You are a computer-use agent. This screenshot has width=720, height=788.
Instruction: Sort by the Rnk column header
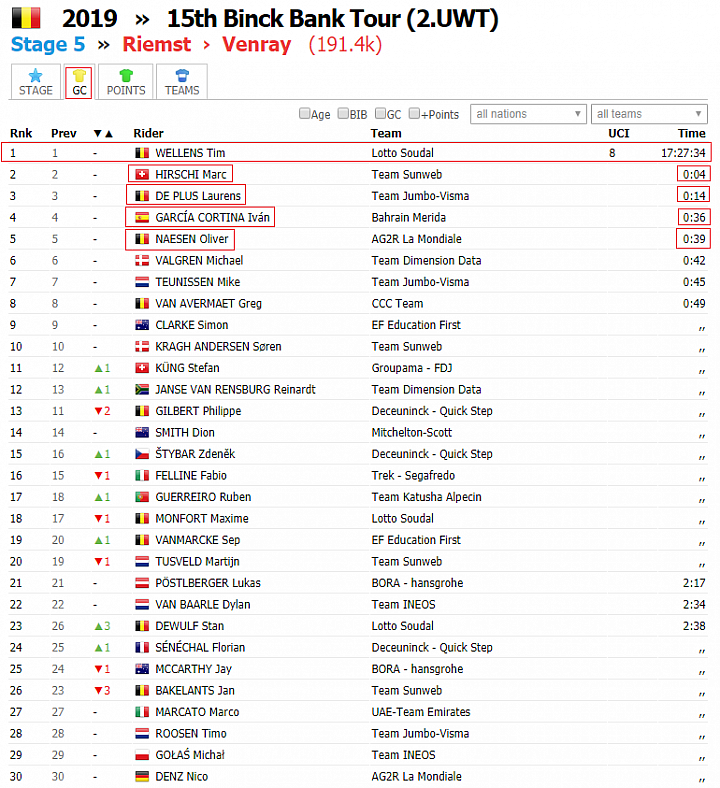pos(21,133)
